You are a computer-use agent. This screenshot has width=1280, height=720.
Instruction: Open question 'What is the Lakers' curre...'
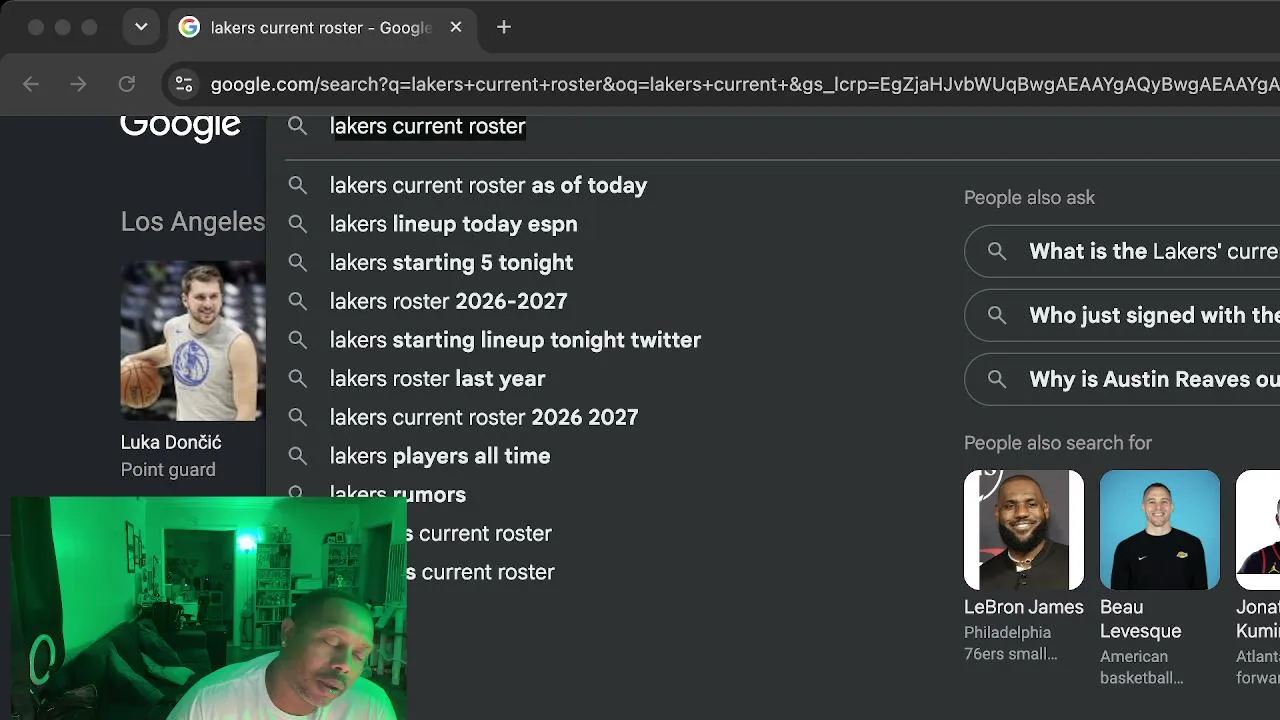click(x=1122, y=251)
